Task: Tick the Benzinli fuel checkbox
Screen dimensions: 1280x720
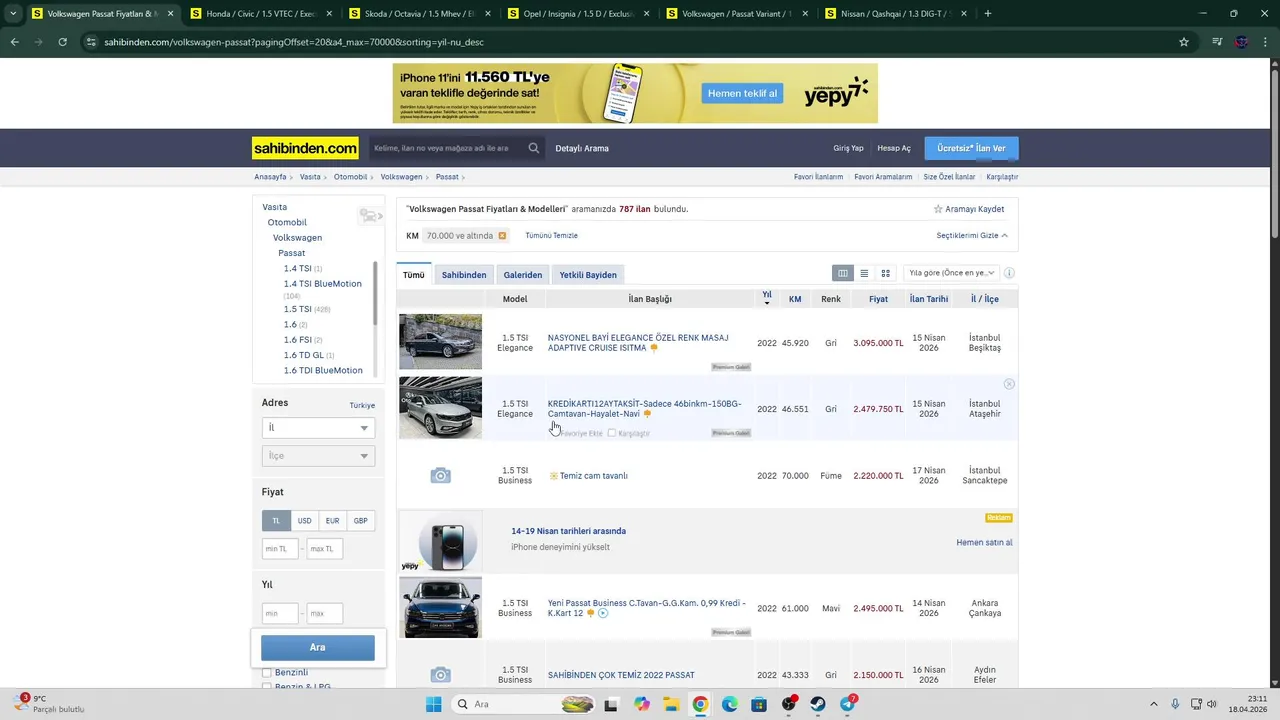Action: coord(267,673)
